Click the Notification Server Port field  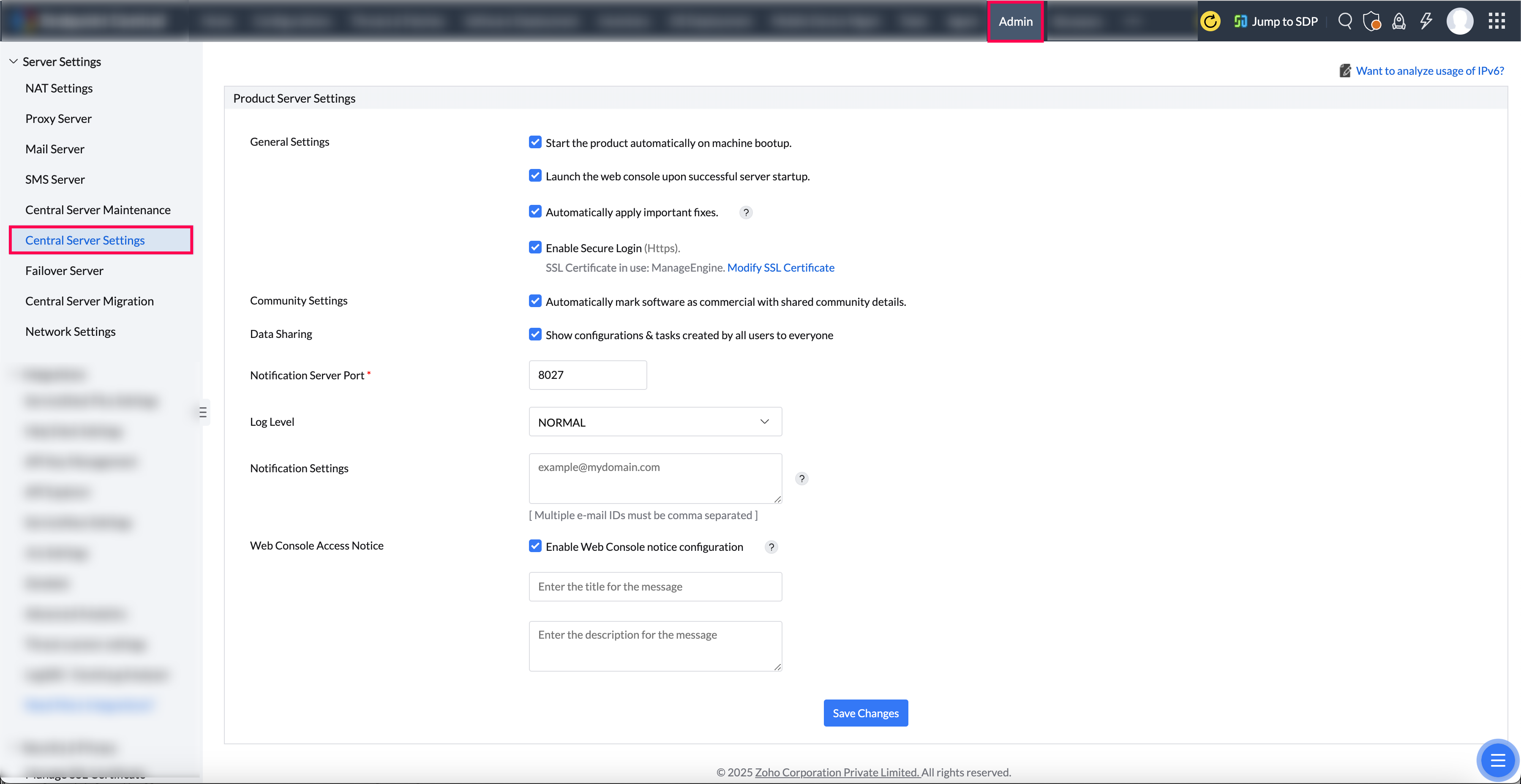tap(588, 374)
